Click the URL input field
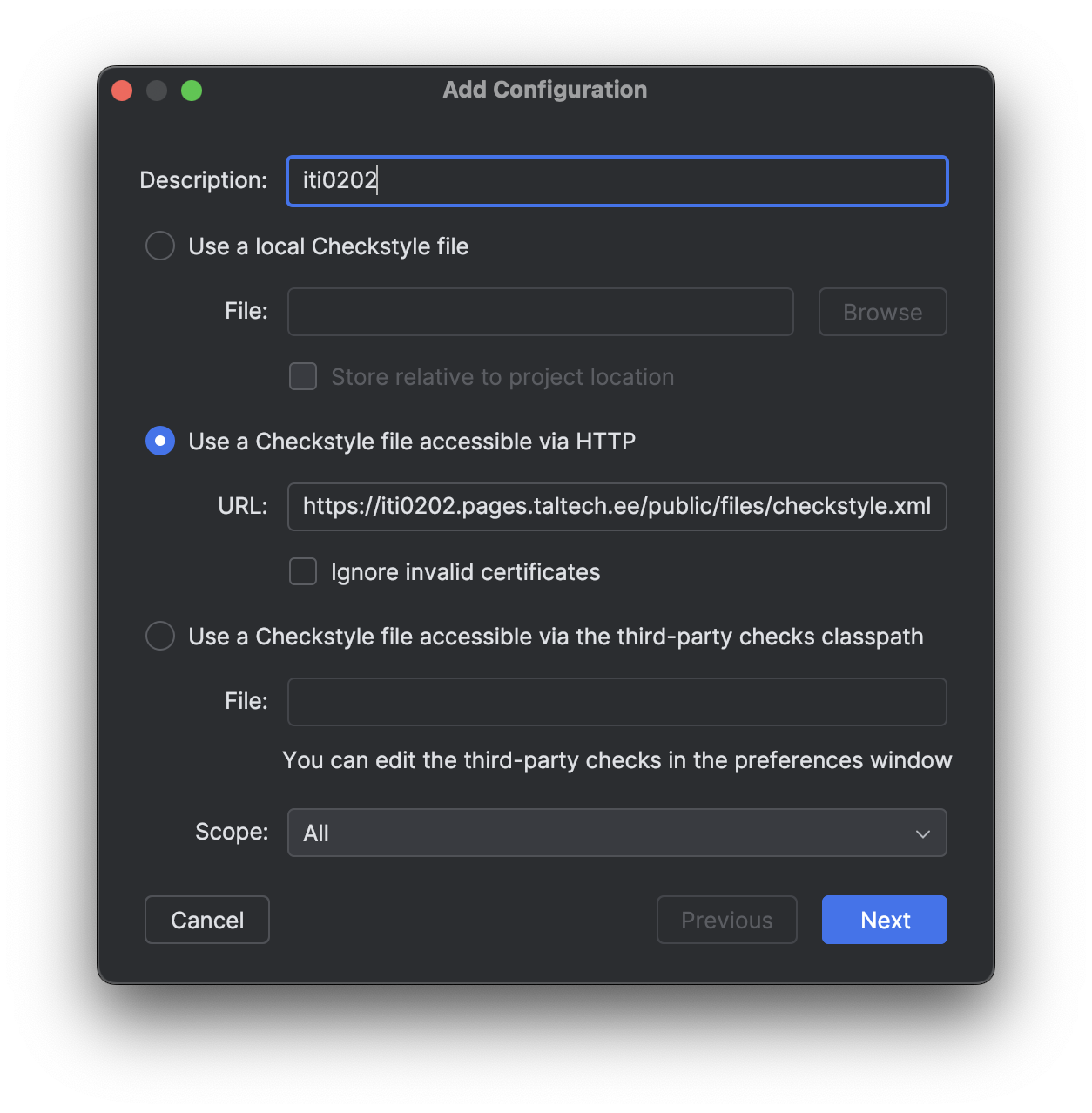The image size is (1092, 1113). (x=617, y=507)
